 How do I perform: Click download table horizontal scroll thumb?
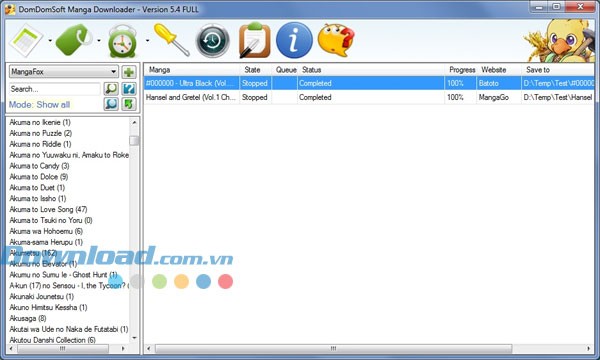tap(333, 349)
